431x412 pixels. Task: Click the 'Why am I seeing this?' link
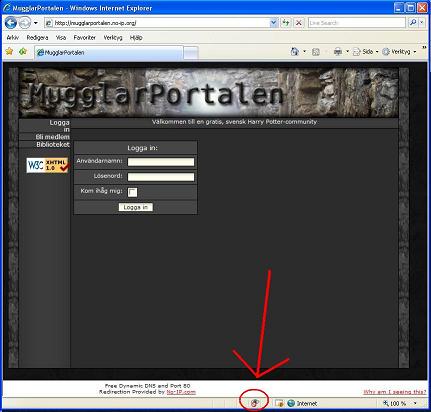[x=395, y=392]
